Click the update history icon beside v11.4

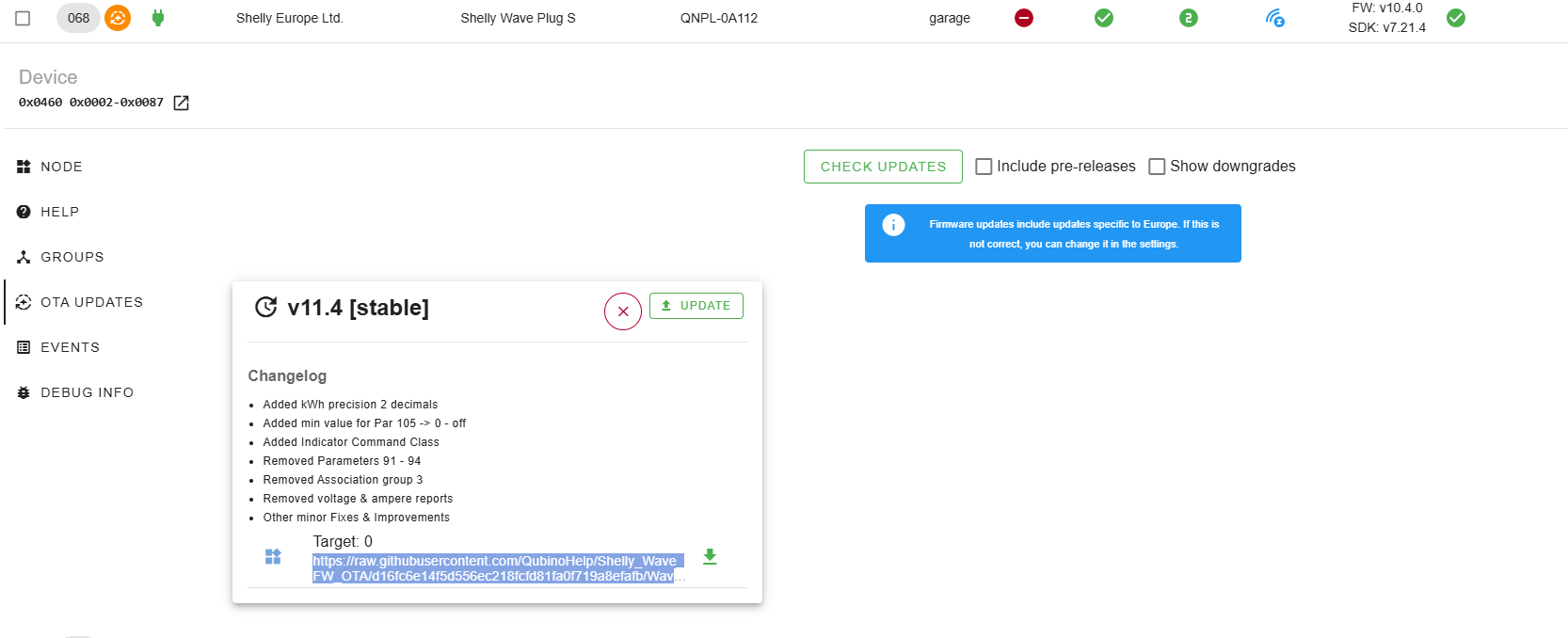[266, 307]
